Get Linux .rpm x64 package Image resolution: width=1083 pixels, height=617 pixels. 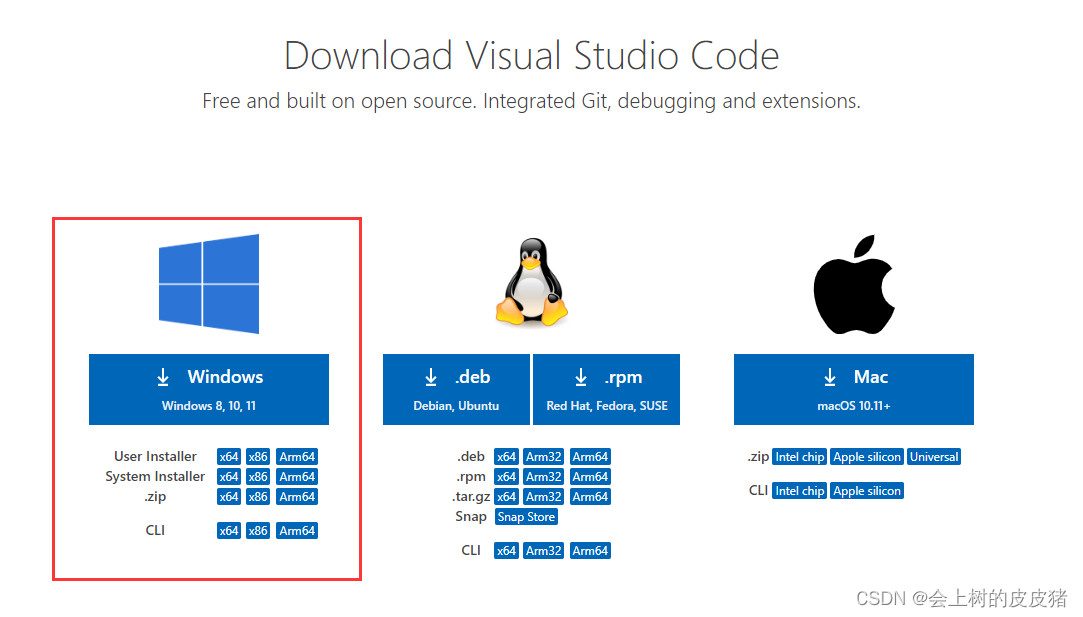point(506,477)
